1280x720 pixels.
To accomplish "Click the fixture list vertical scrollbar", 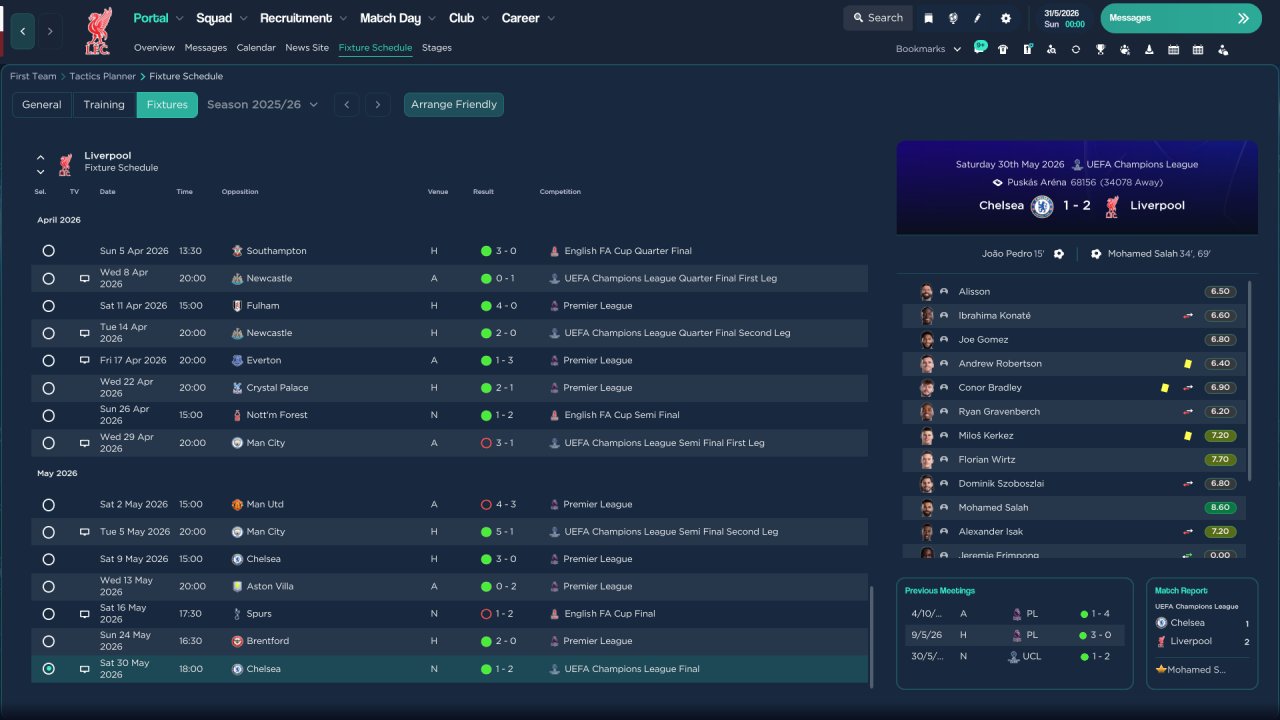I will click(x=872, y=636).
